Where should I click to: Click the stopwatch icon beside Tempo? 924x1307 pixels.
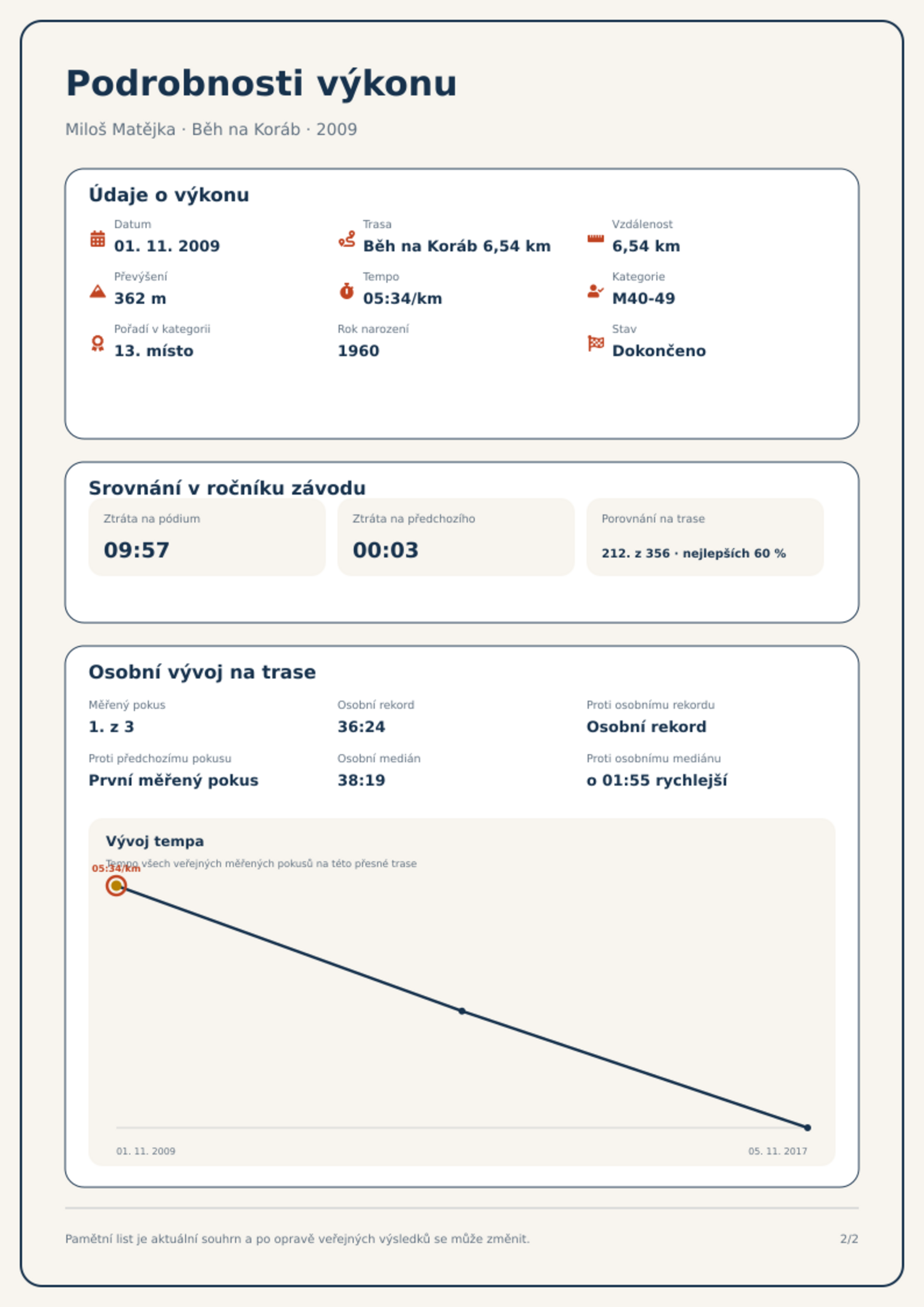point(347,291)
